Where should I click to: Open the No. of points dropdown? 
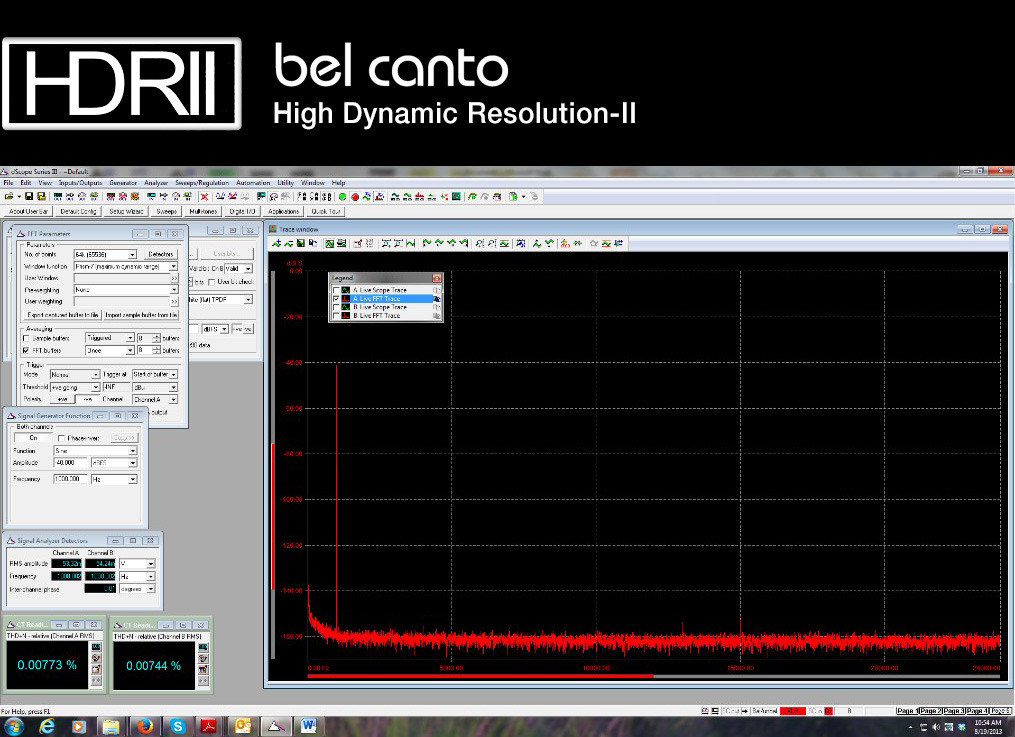pyautogui.click(x=132, y=254)
